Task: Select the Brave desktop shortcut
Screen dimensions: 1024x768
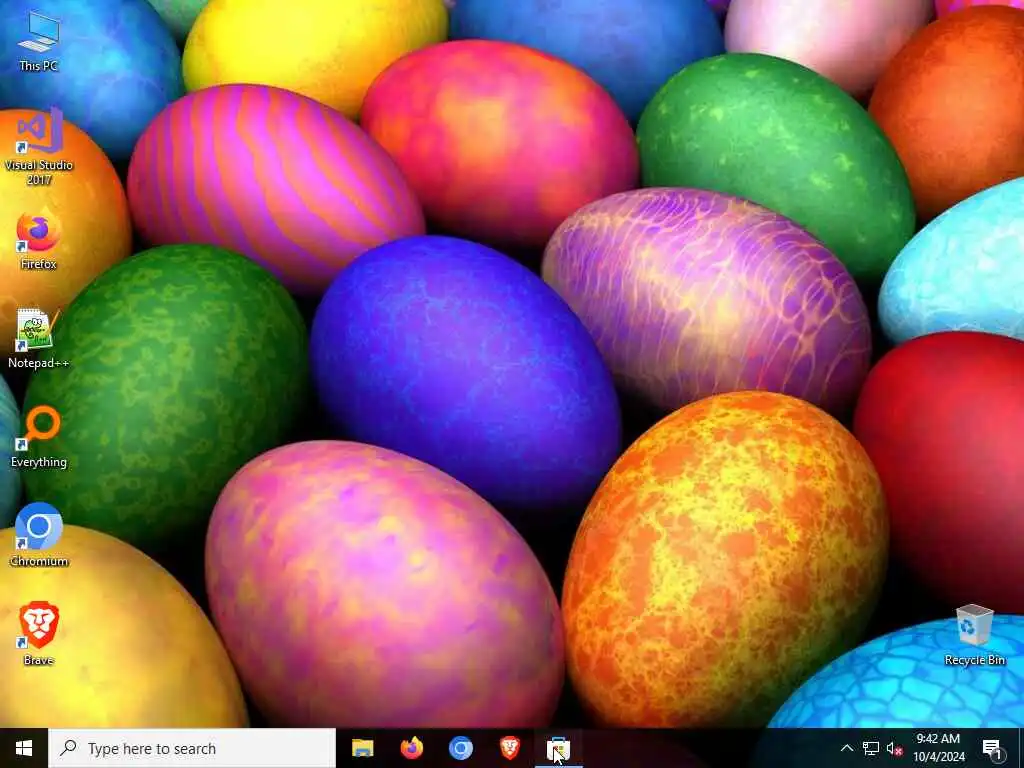Action: pos(39,634)
